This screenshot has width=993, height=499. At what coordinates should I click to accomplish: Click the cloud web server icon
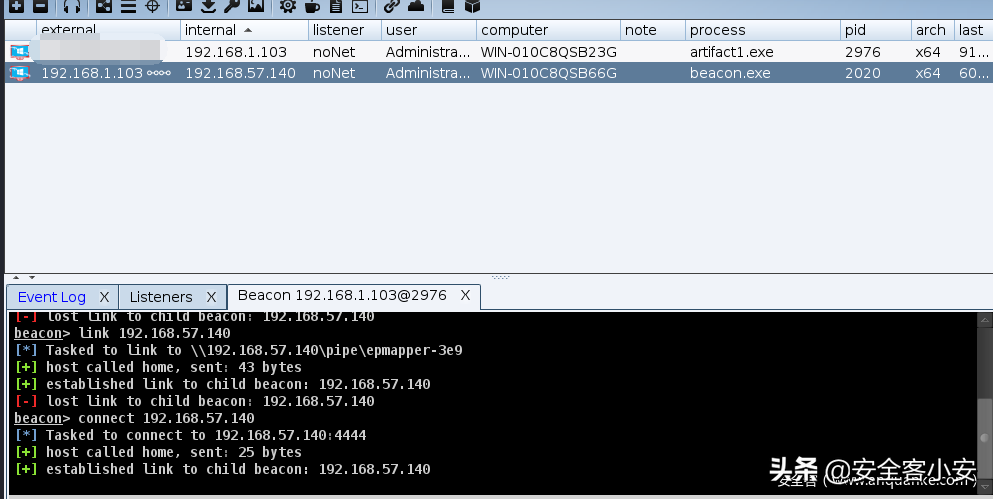point(416,6)
